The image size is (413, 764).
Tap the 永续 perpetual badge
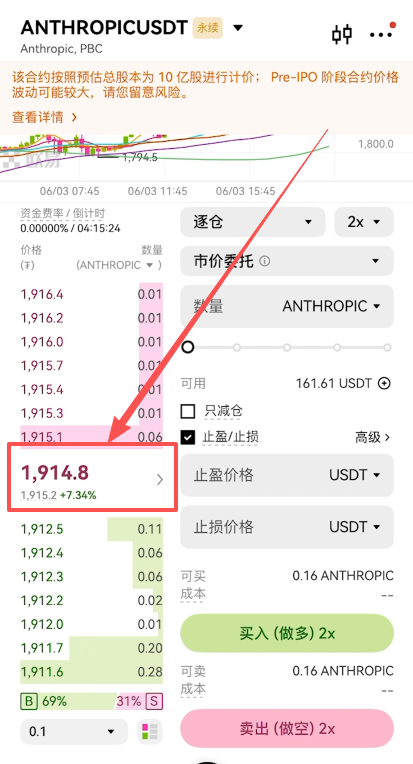208,28
